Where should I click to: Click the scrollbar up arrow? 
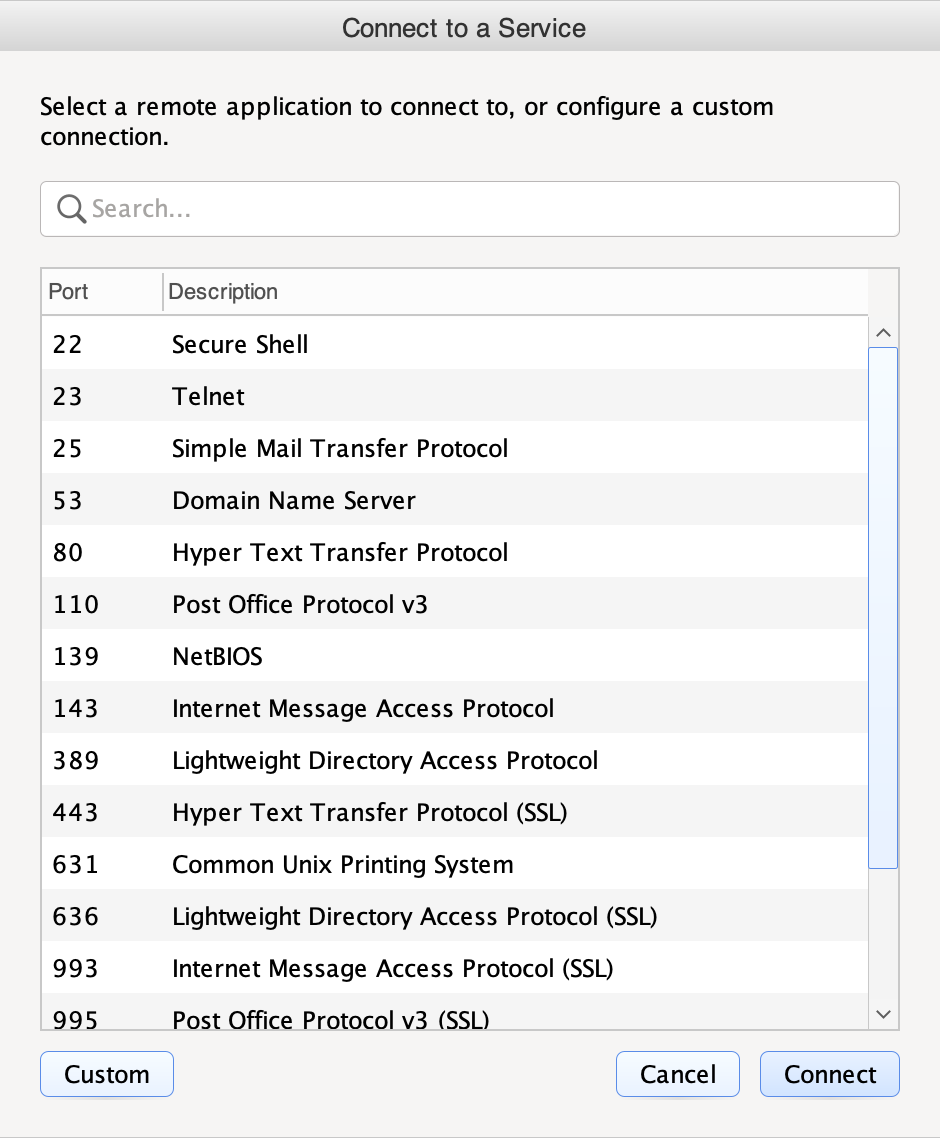coord(883,333)
